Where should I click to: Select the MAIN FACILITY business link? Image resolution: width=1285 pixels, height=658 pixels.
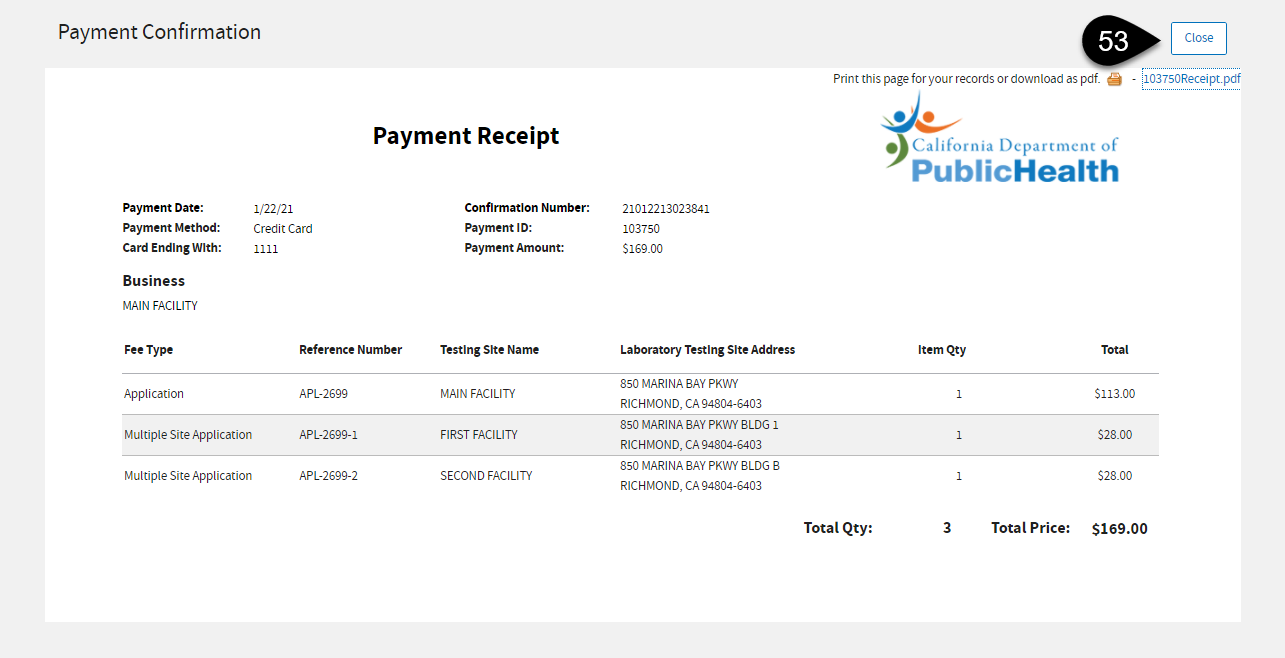(159, 305)
